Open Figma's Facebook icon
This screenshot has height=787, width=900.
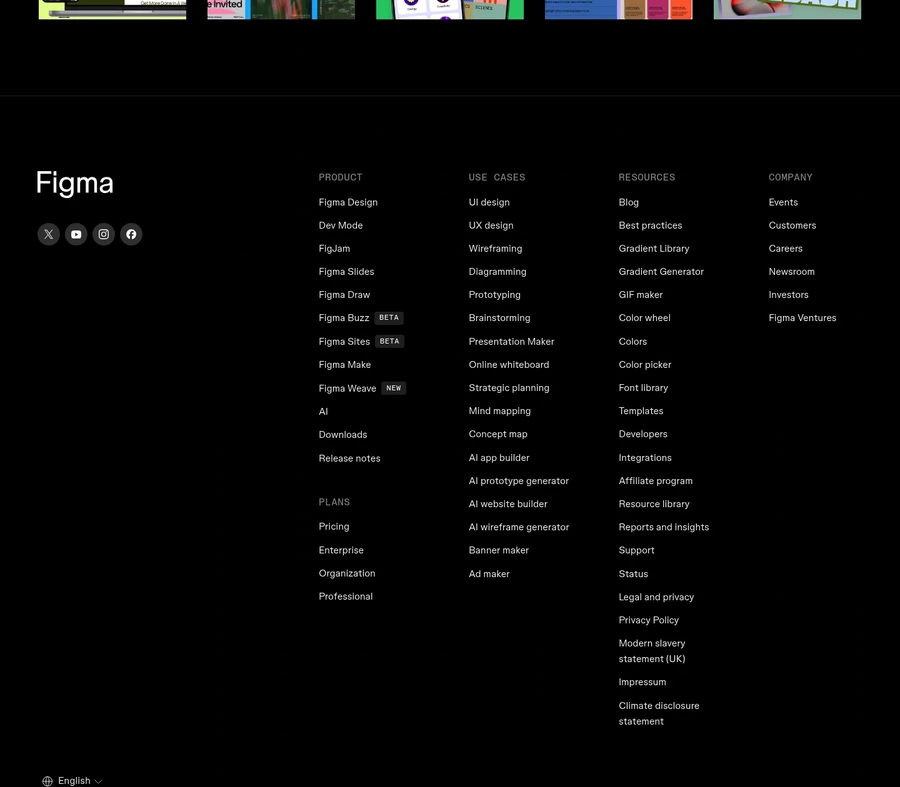click(x=131, y=234)
